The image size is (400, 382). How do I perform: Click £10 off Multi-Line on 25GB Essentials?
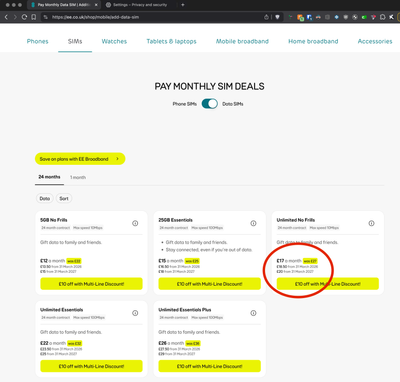tap(210, 284)
